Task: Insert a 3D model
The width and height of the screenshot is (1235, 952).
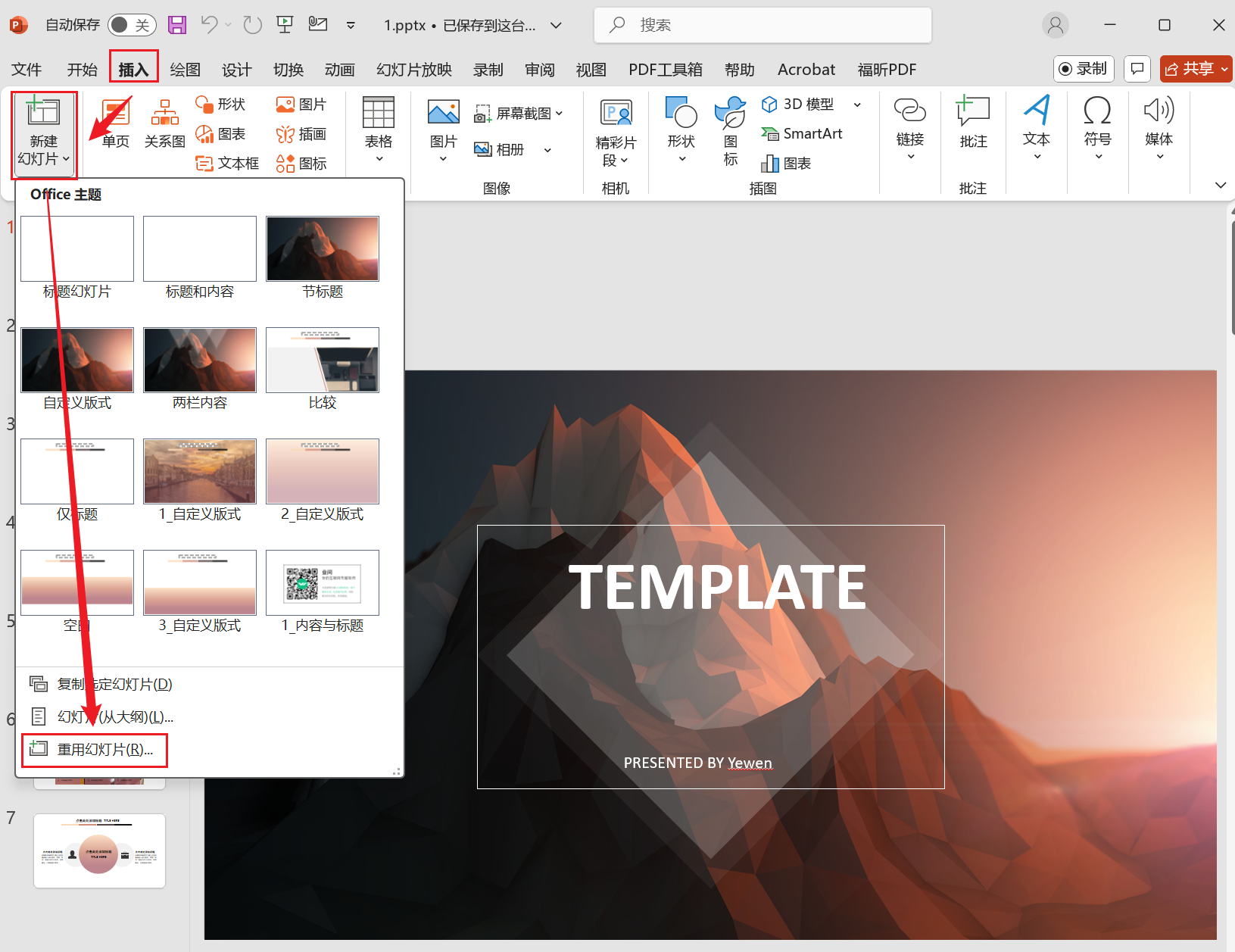Action: click(x=800, y=105)
